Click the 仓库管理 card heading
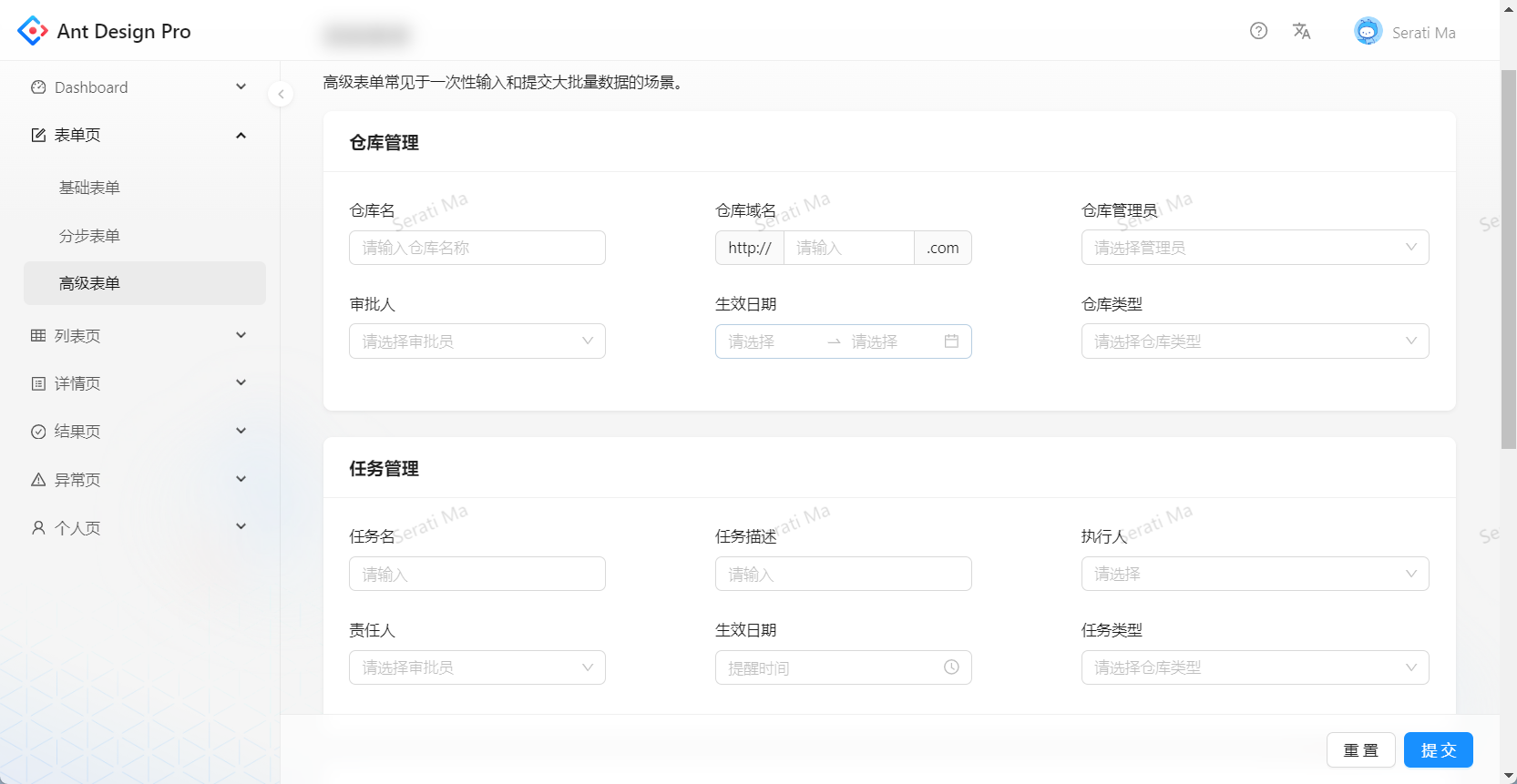 384,143
